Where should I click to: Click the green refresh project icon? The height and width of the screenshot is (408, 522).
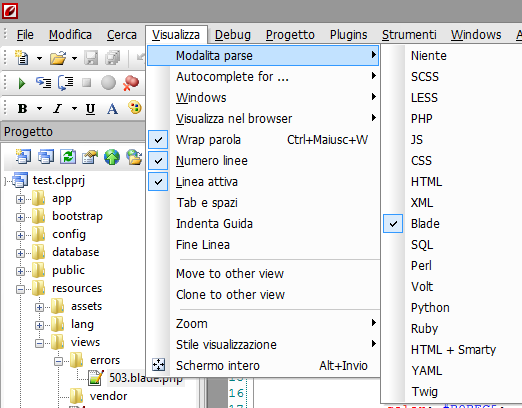68,157
